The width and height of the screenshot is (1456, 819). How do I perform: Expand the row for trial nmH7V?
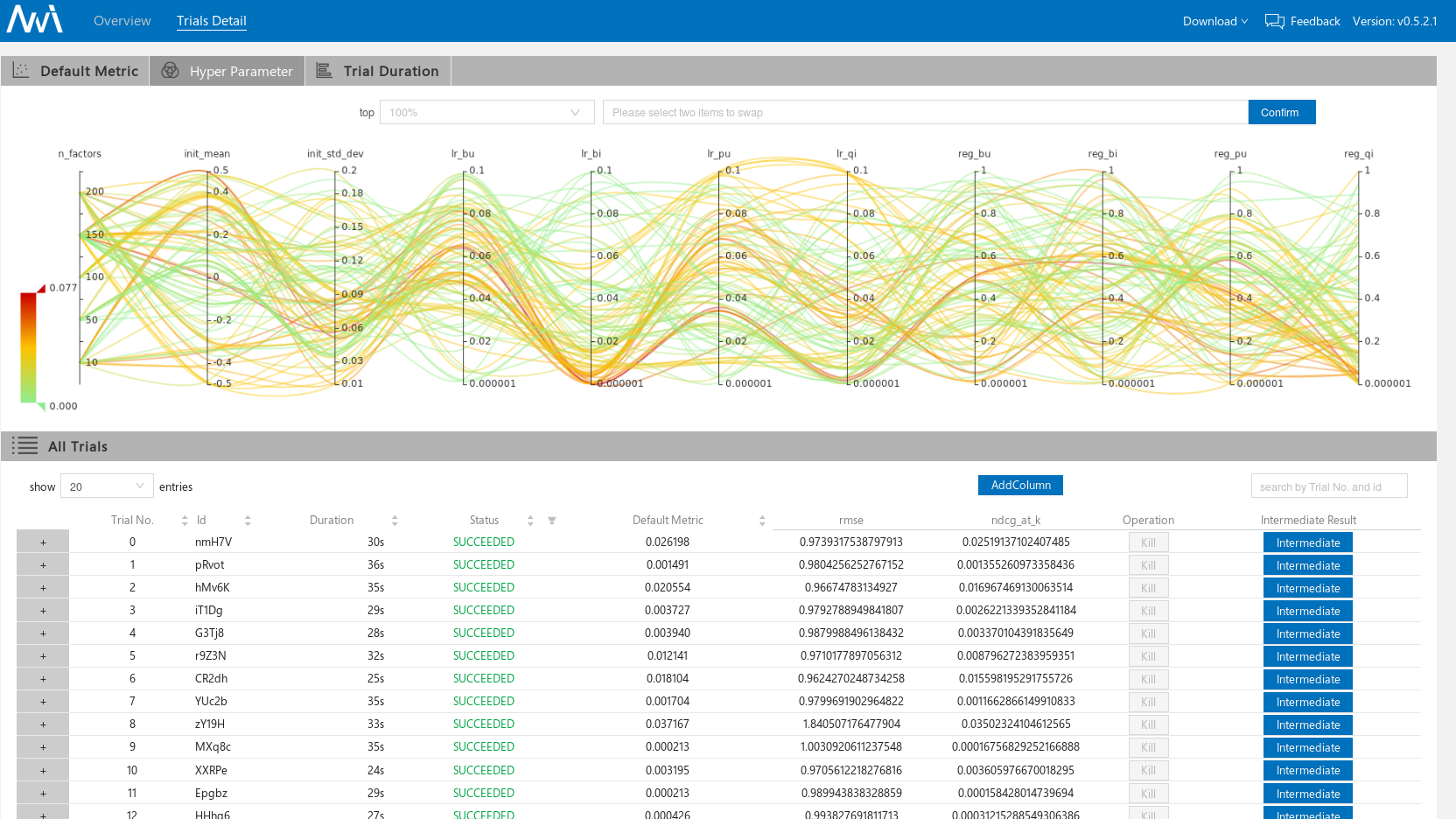pos(43,542)
